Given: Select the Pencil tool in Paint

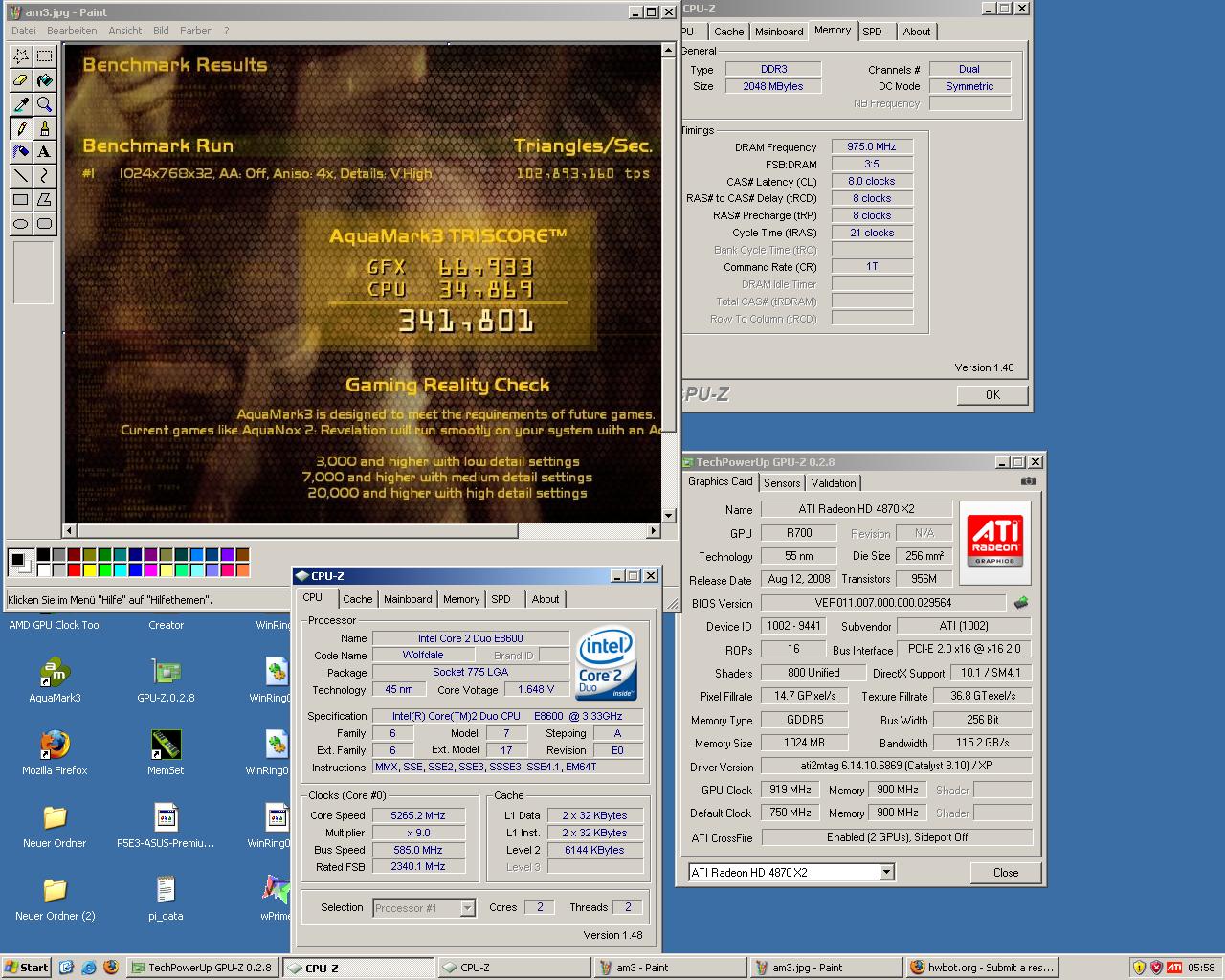Looking at the screenshot, I should click(x=20, y=128).
